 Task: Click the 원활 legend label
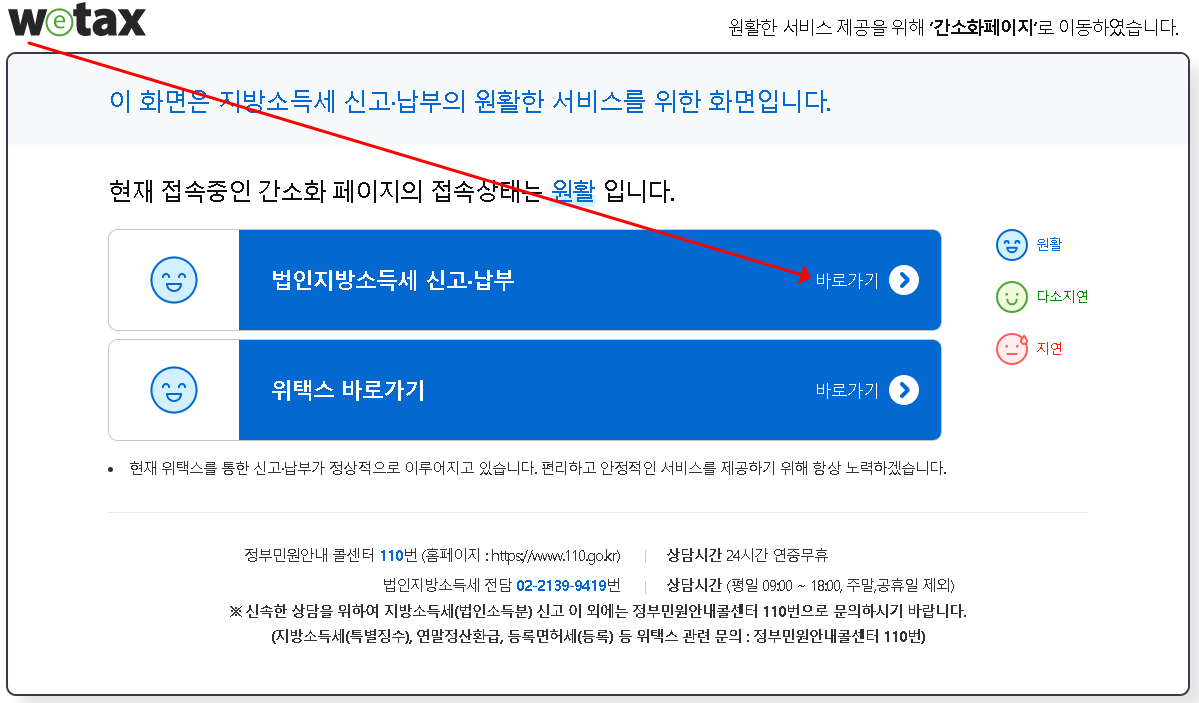click(x=1049, y=244)
